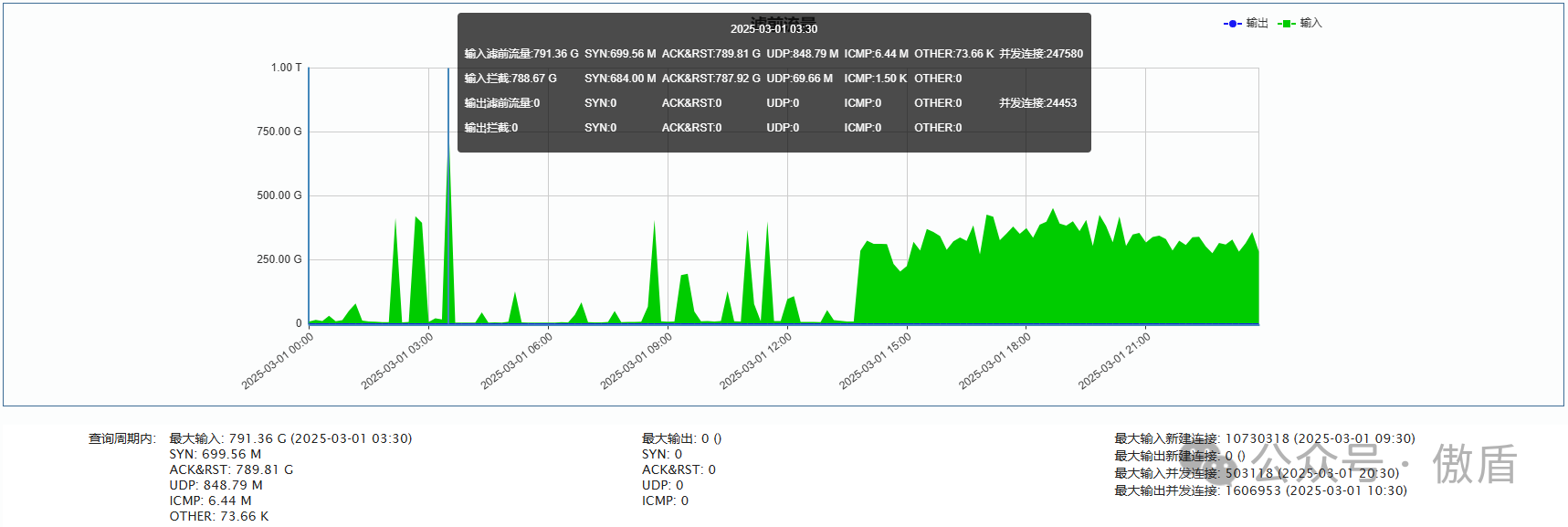Click the 2025-03-01 15:00 axis label
This screenshot has width=1568, height=527.
tap(877, 361)
